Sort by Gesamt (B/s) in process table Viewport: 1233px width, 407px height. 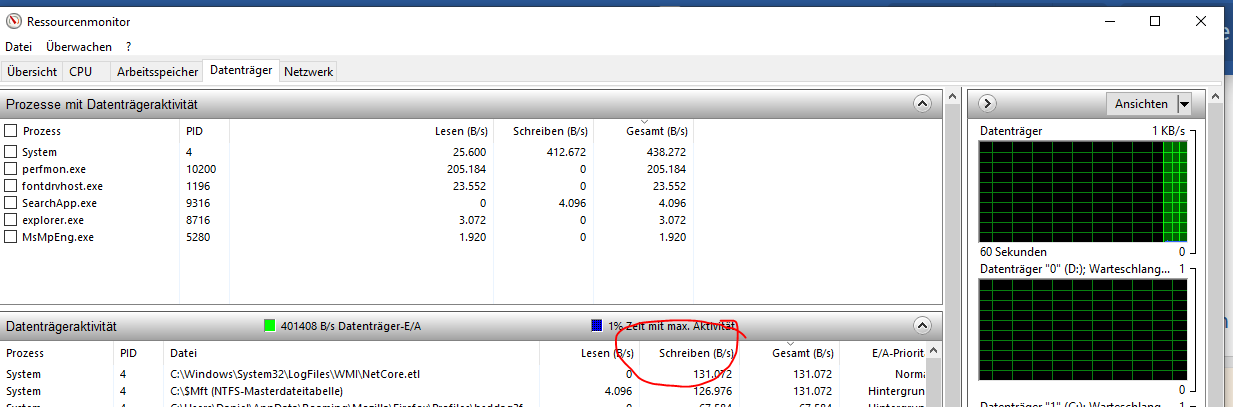coord(654,131)
